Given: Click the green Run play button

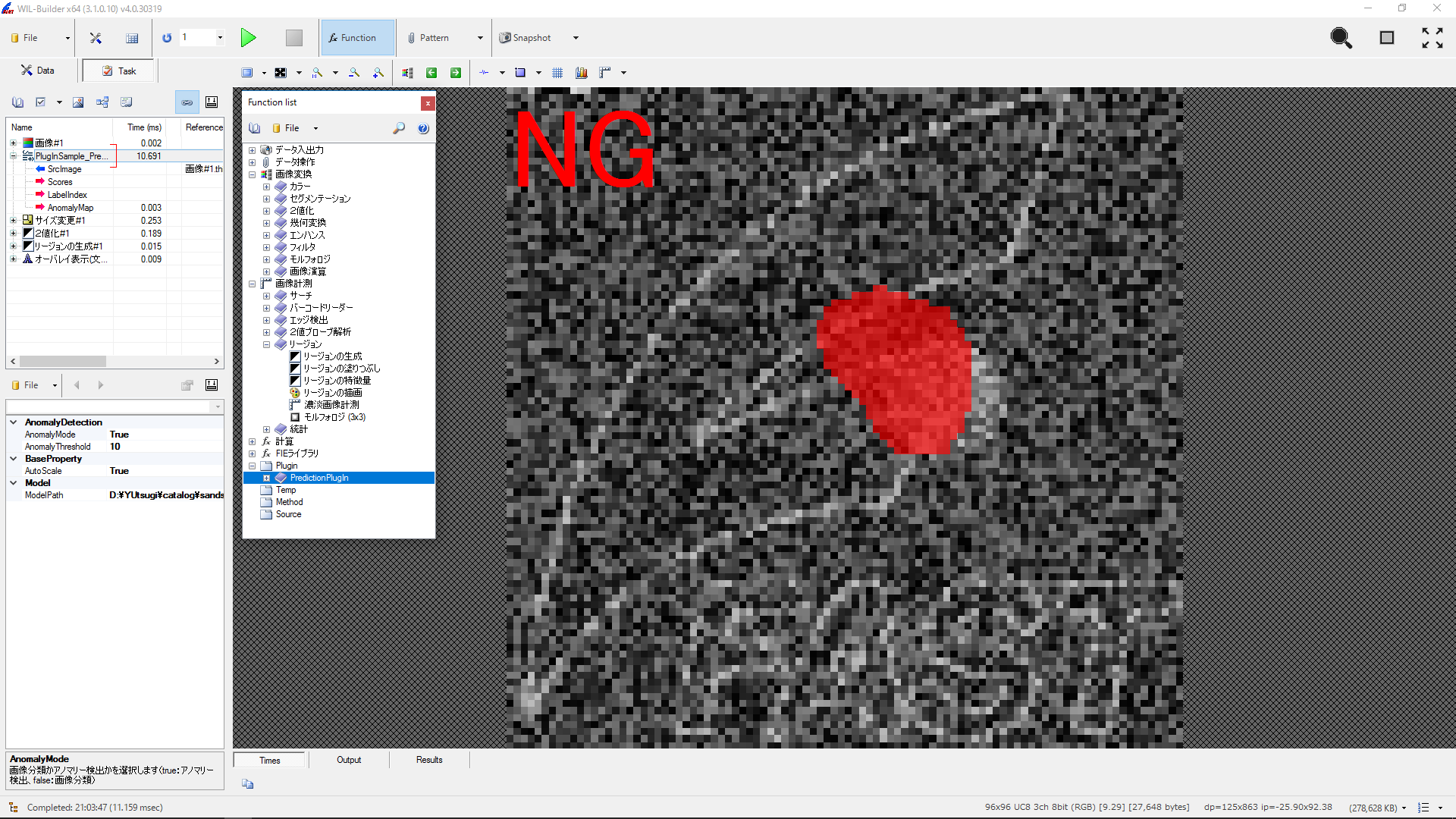Looking at the screenshot, I should coord(248,38).
